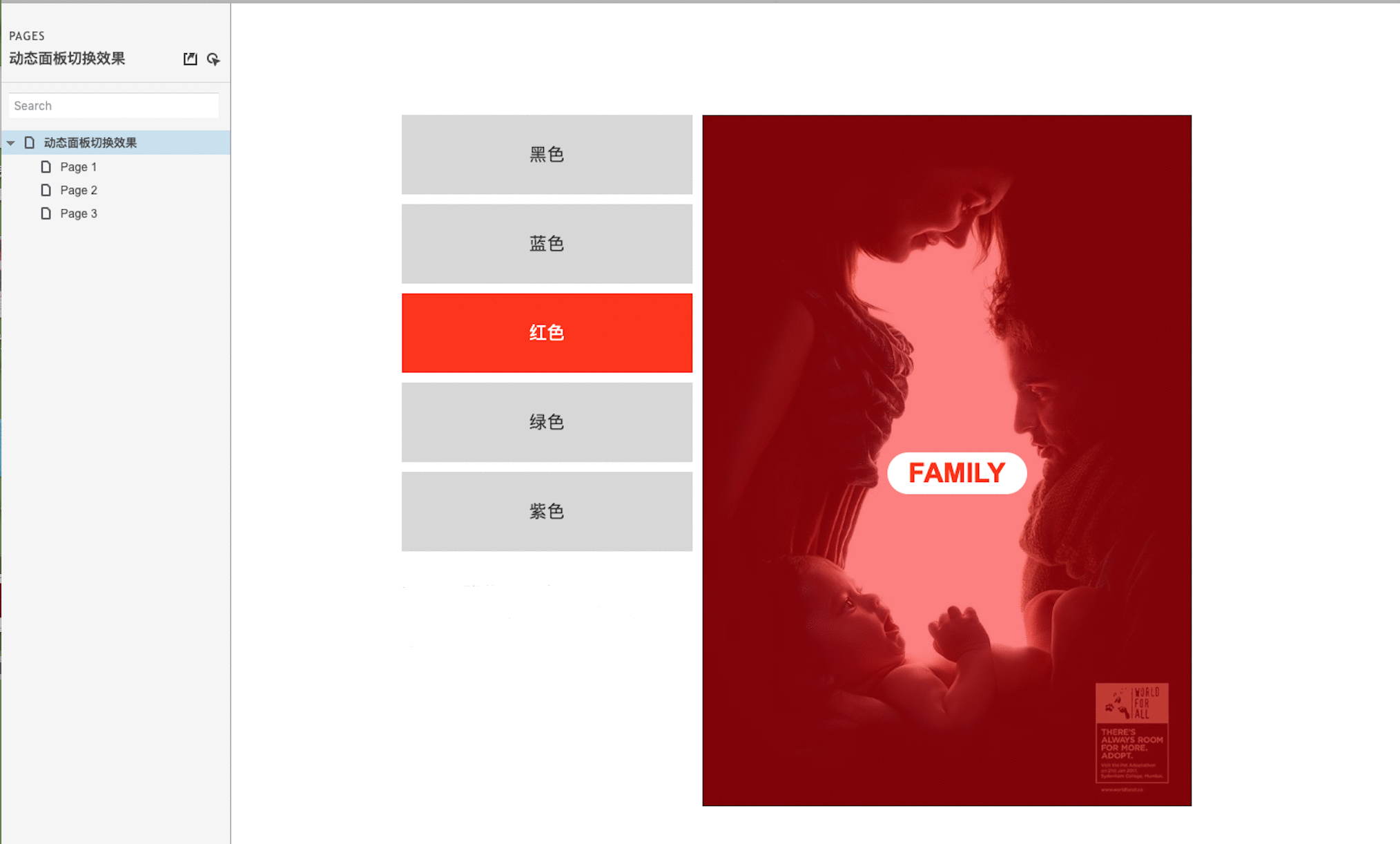Click the document icon next to Page 3
Viewport: 1400px width, 844px height.
[x=46, y=213]
